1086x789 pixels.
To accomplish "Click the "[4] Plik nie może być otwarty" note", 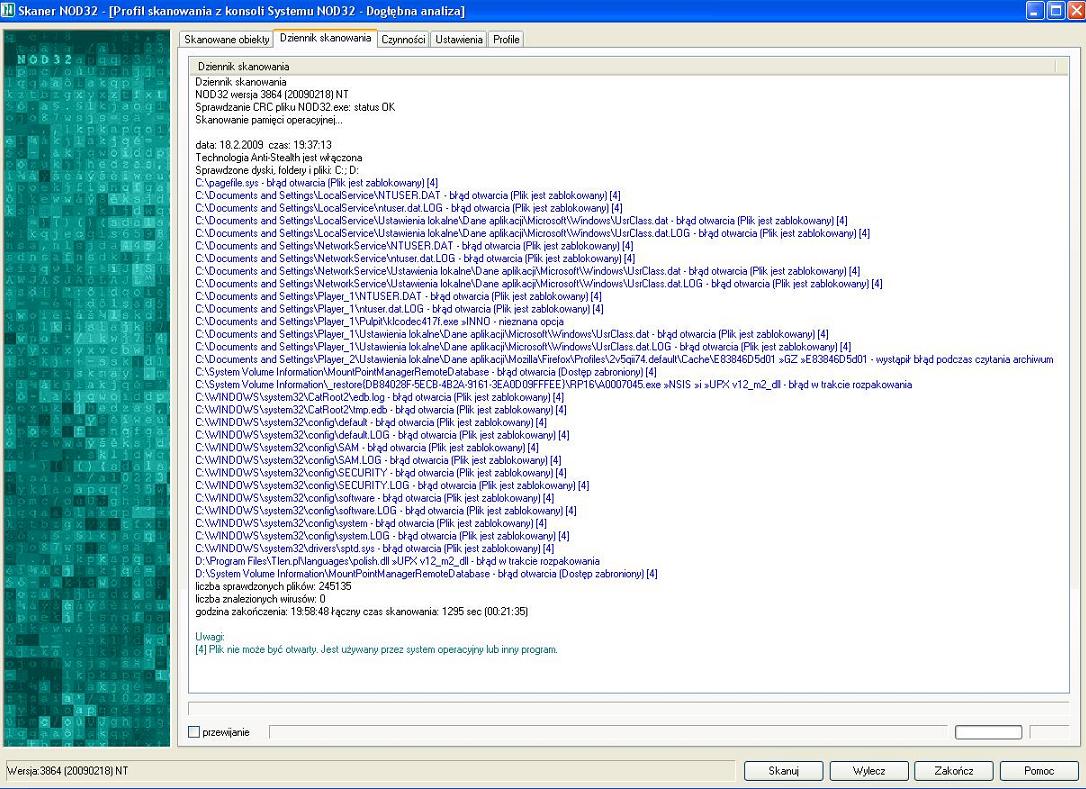I will pyautogui.click(x=376, y=649).
